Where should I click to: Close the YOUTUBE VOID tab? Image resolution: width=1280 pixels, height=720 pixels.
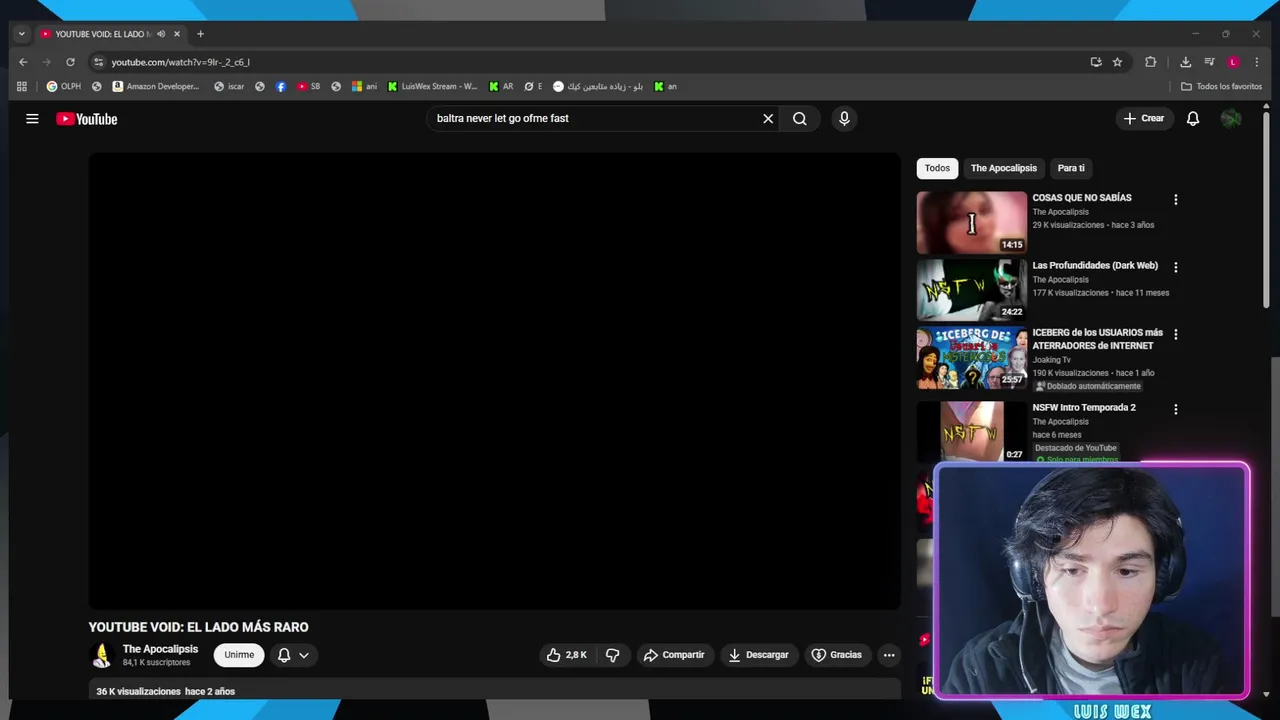pyautogui.click(x=177, y=34)
